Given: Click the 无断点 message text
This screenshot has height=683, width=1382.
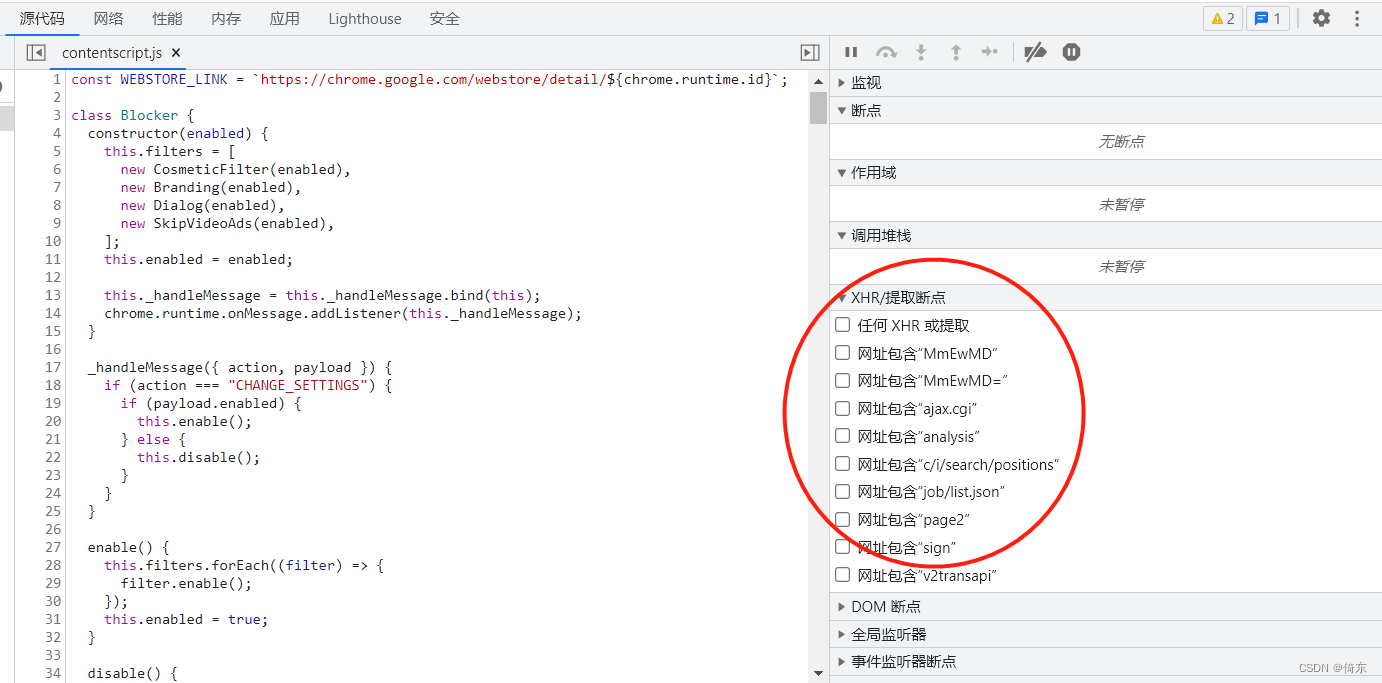Looking at the screenshot, I should tap(1121, 142).
